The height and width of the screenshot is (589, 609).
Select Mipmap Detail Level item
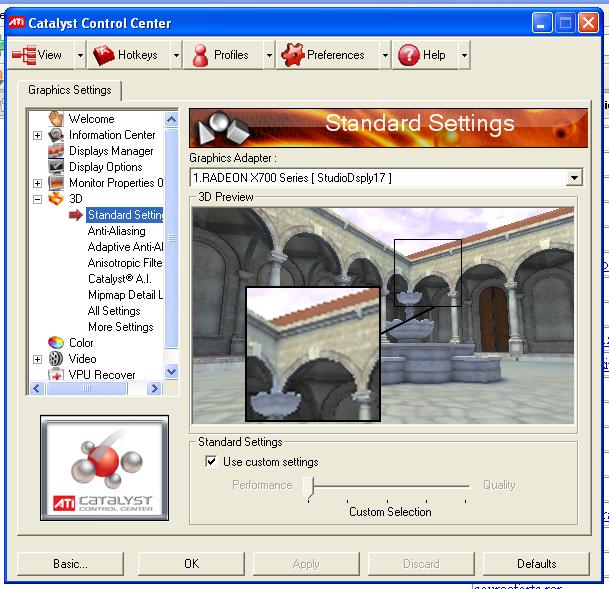coord(125,295)
